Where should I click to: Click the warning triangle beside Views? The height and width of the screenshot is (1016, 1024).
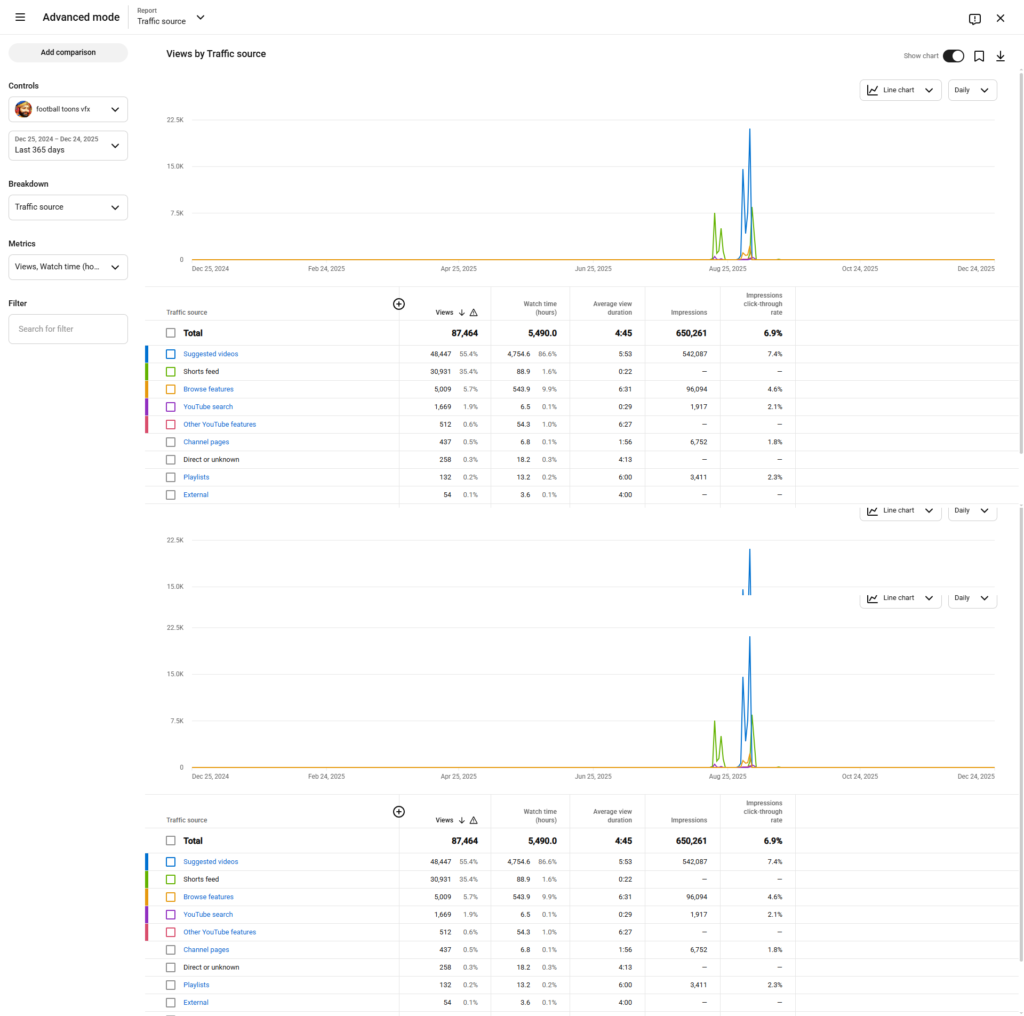click(x=473, y=313)
